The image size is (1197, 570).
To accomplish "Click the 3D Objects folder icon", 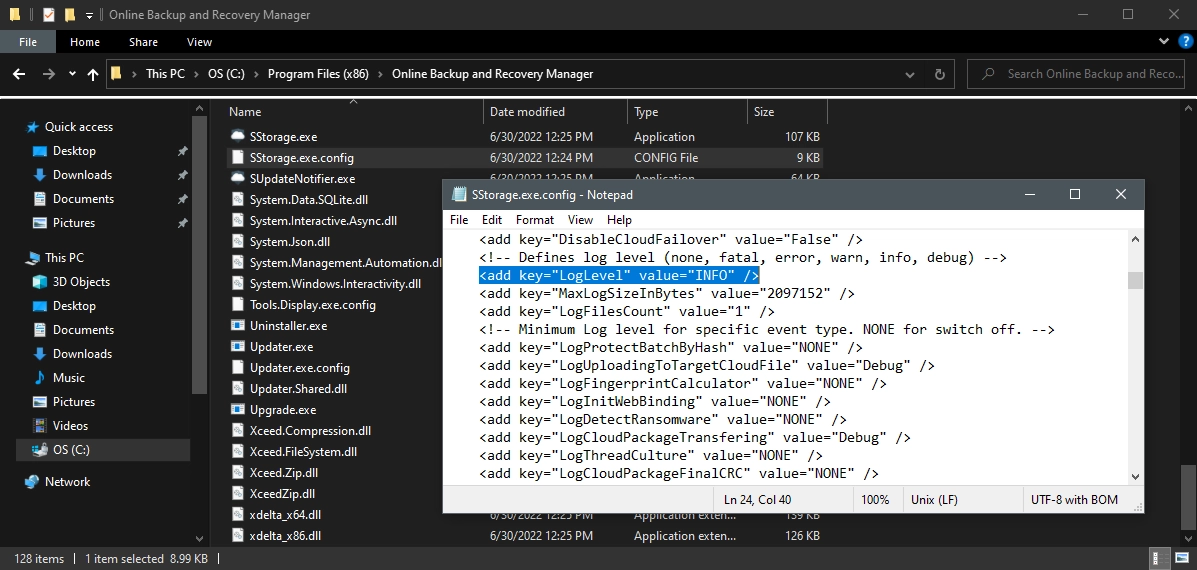I will [x=40, y=282].
